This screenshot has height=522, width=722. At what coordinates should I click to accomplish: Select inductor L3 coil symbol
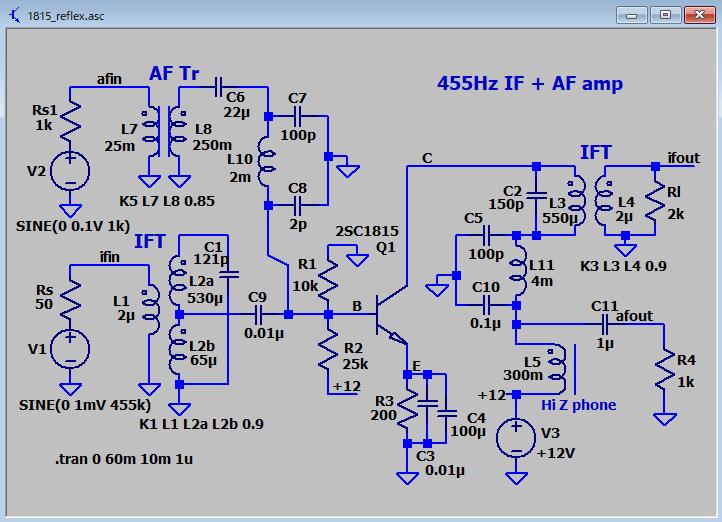[x=576, y=201]
